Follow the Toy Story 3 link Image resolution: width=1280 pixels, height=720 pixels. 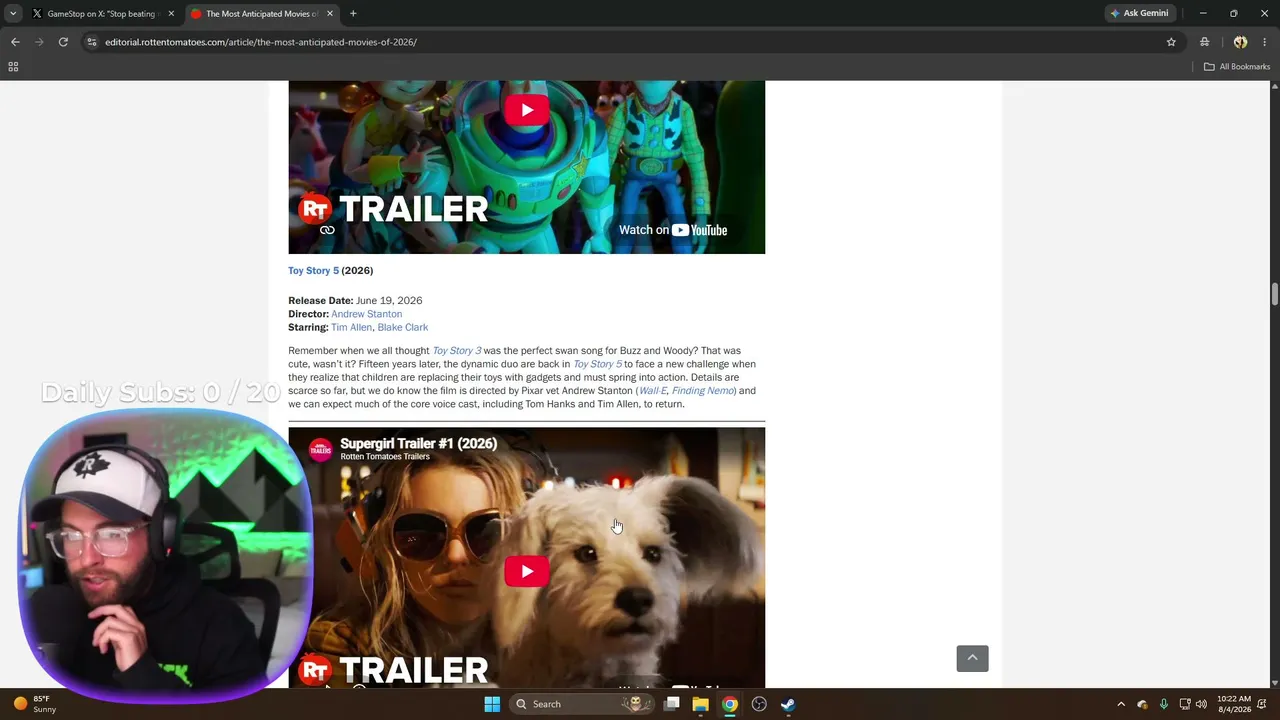(x=456, y=351)
